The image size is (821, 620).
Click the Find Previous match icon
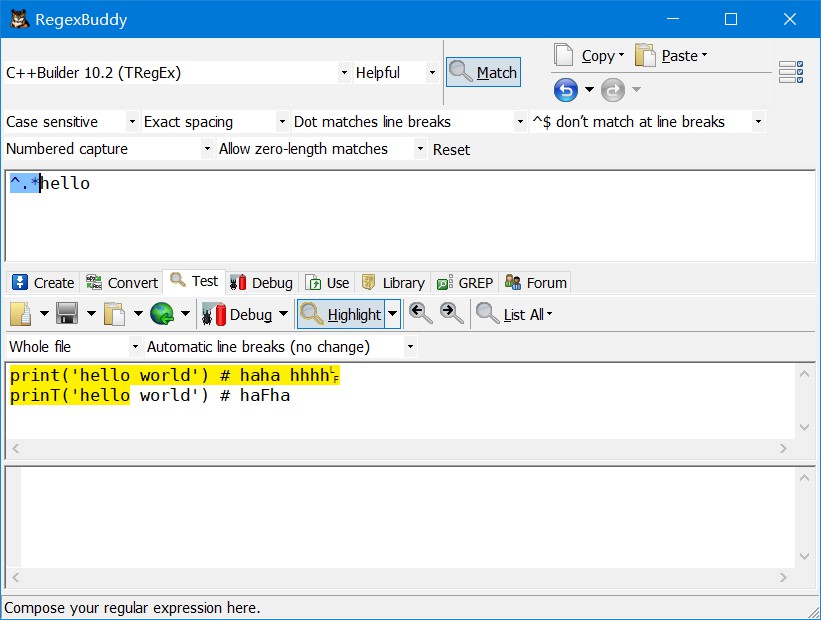point(420,314)
